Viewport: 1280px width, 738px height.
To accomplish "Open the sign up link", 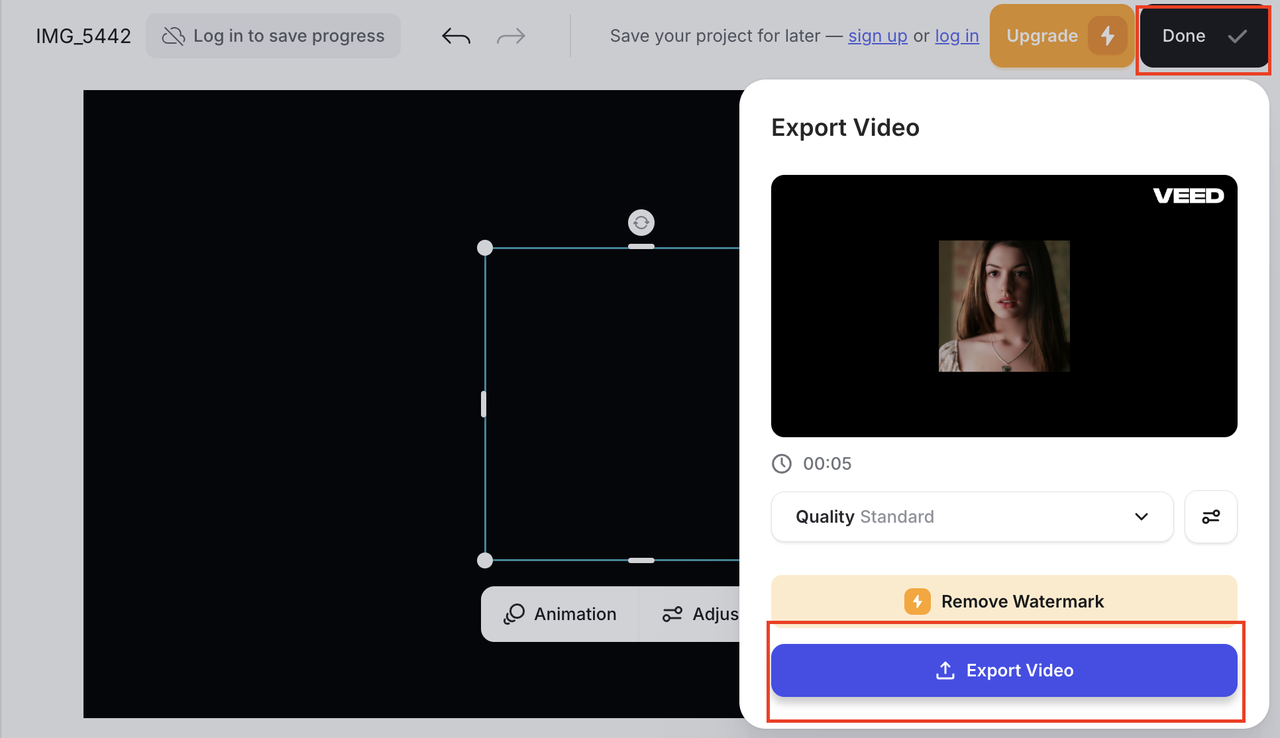I will (878, 36).
